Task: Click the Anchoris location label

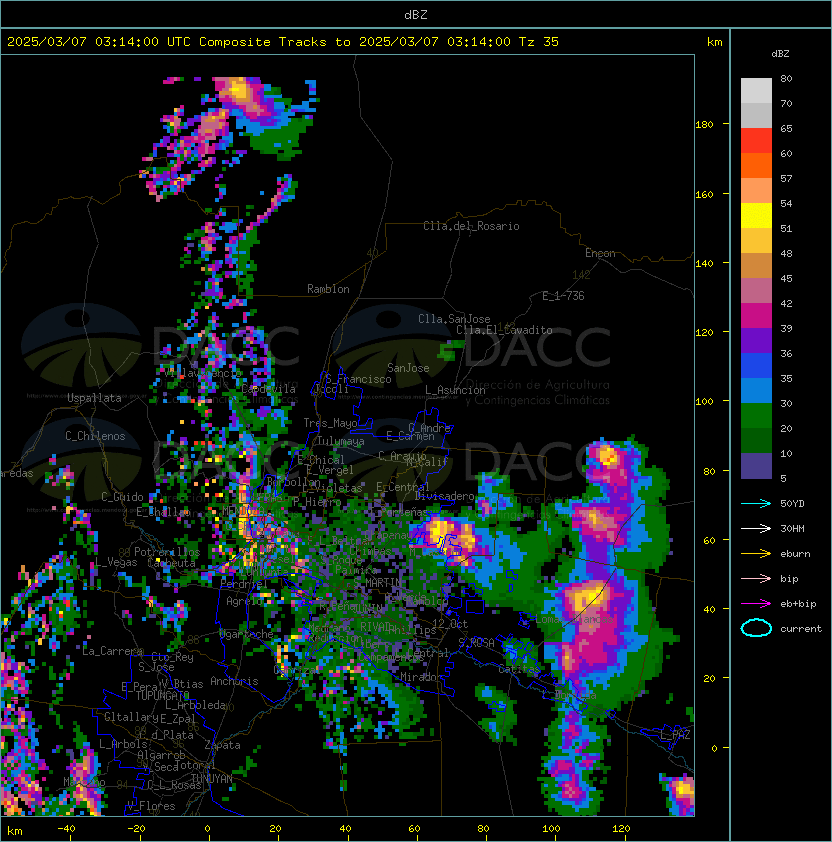Action: click(234, 681)
